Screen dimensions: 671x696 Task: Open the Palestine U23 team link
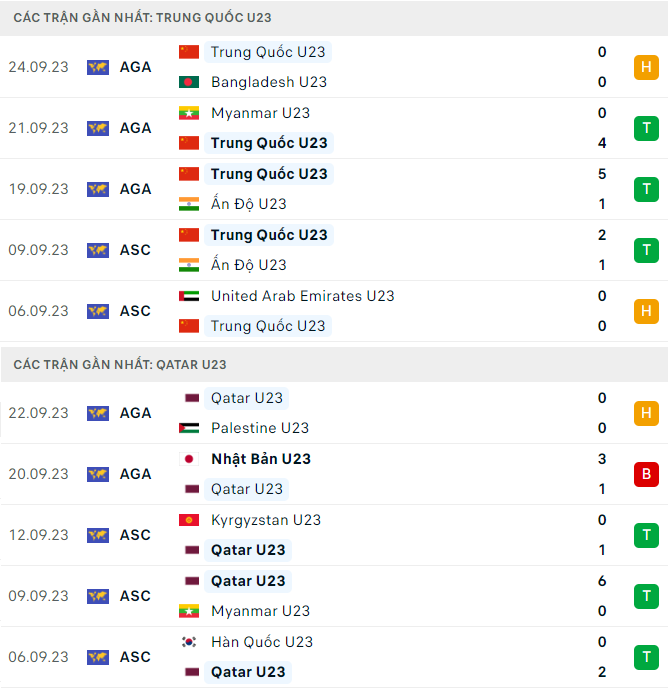click(x=259, y=428)
